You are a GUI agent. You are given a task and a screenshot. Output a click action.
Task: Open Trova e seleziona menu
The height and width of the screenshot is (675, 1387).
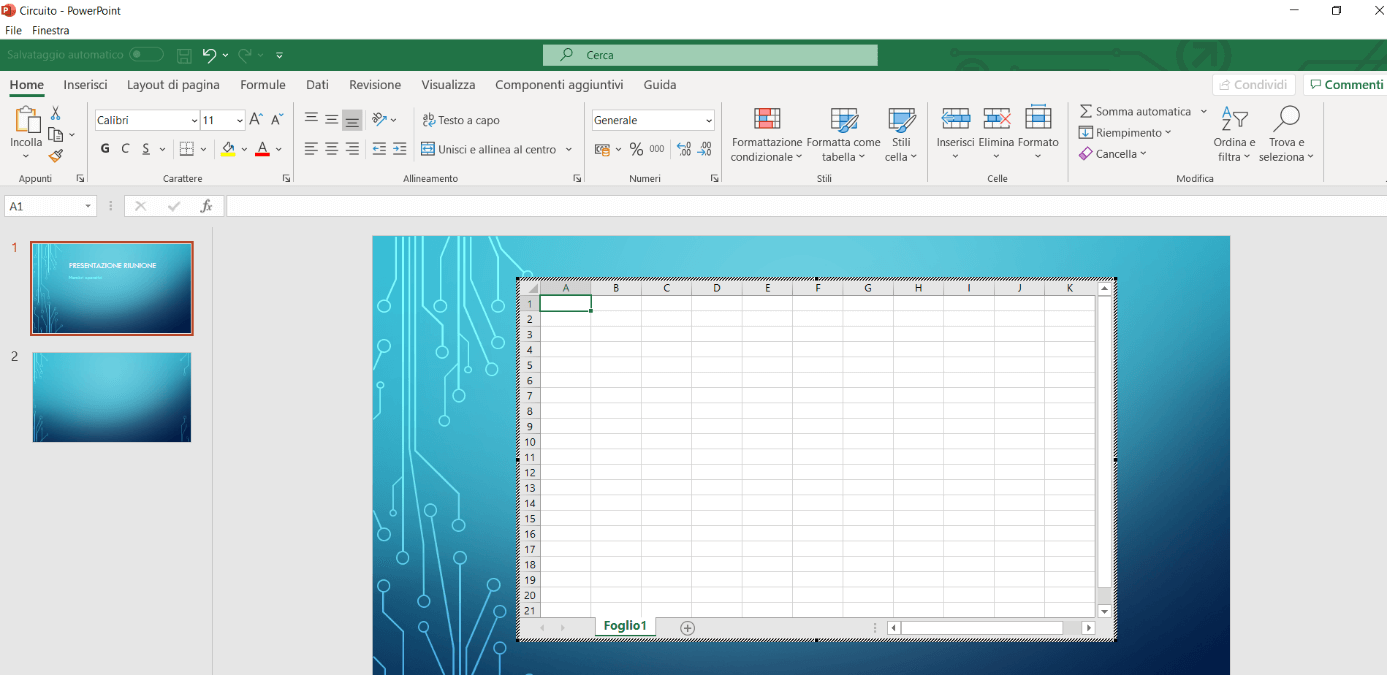point(1286,135)
